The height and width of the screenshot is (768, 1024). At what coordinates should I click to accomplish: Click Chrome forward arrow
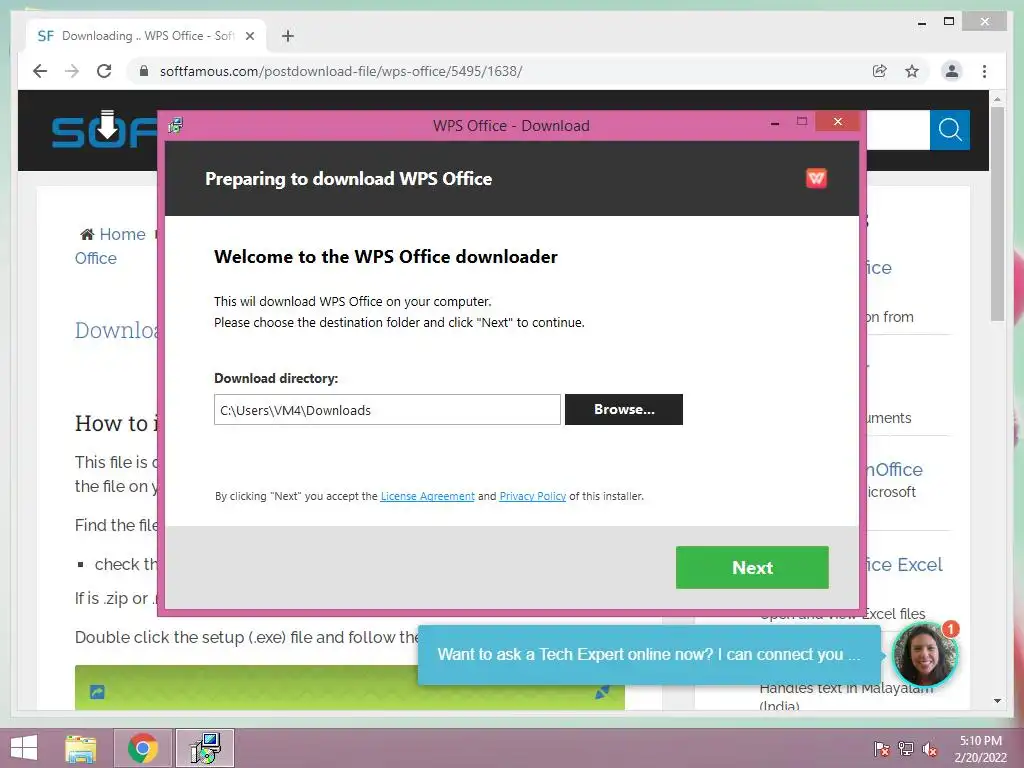(x=72, y=71)
